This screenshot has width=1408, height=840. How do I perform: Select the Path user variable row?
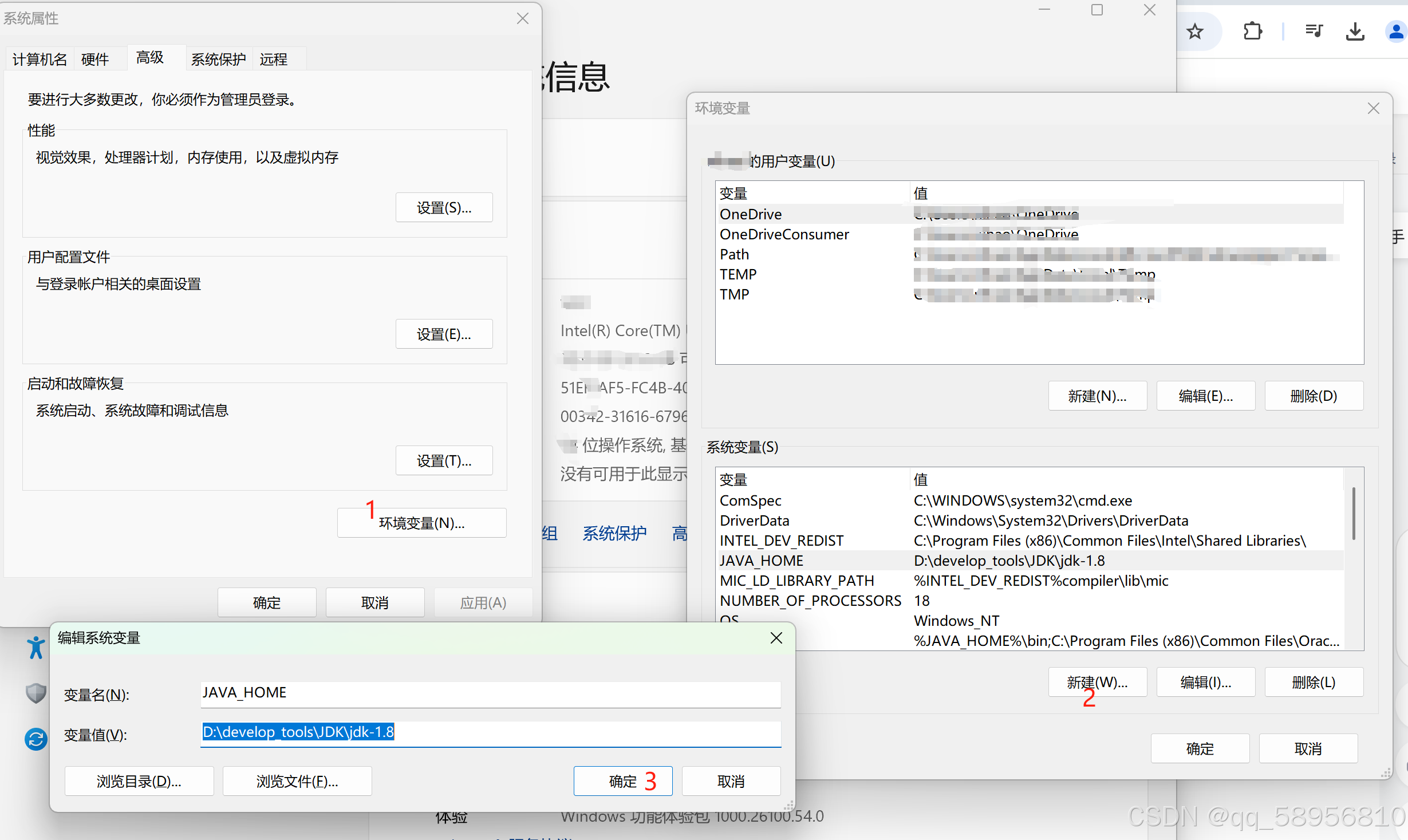click(x=734, y=254)
